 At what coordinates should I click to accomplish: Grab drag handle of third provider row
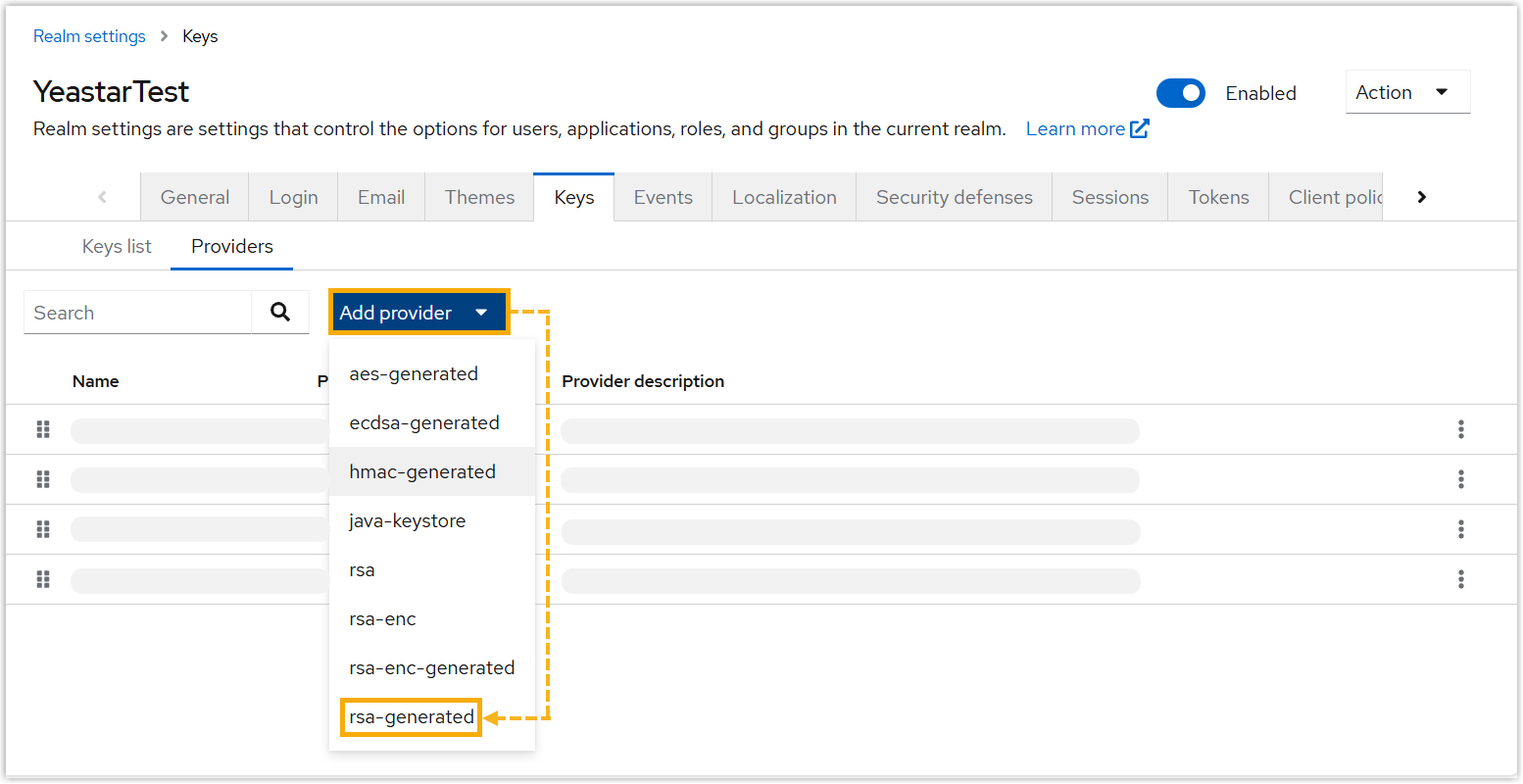[43, 529]
